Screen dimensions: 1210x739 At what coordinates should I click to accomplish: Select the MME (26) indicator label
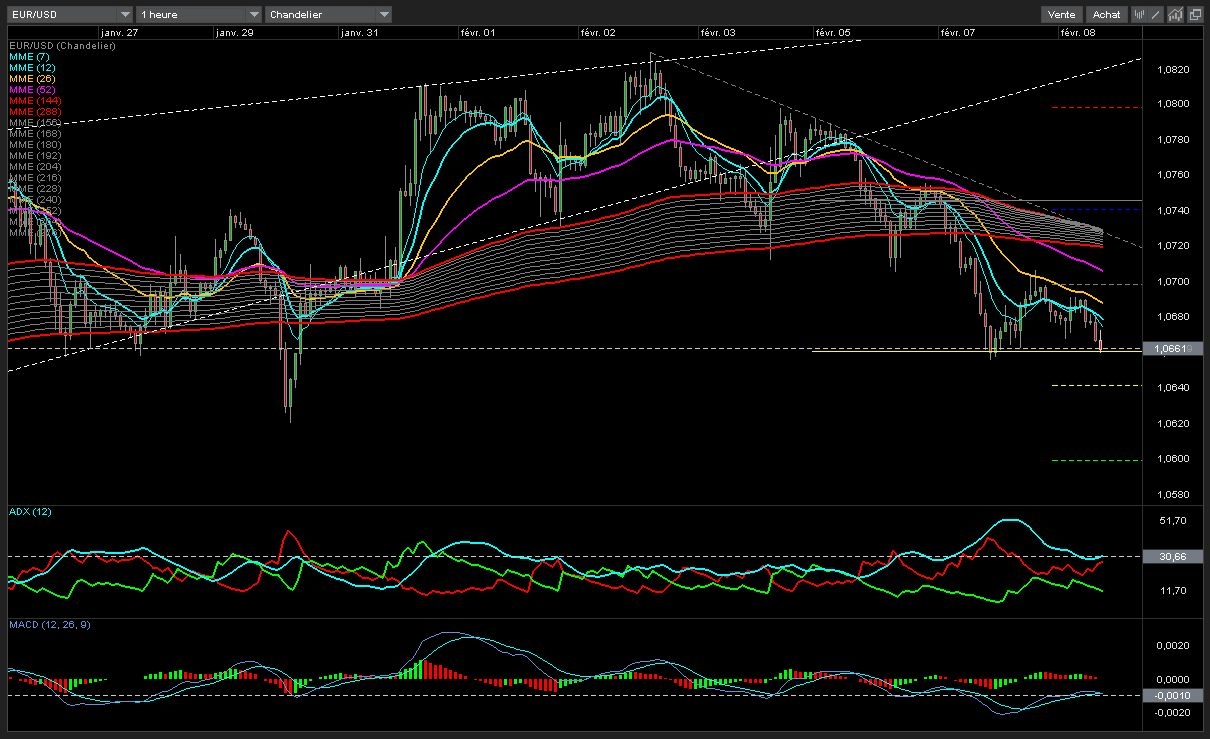(31, 79)
